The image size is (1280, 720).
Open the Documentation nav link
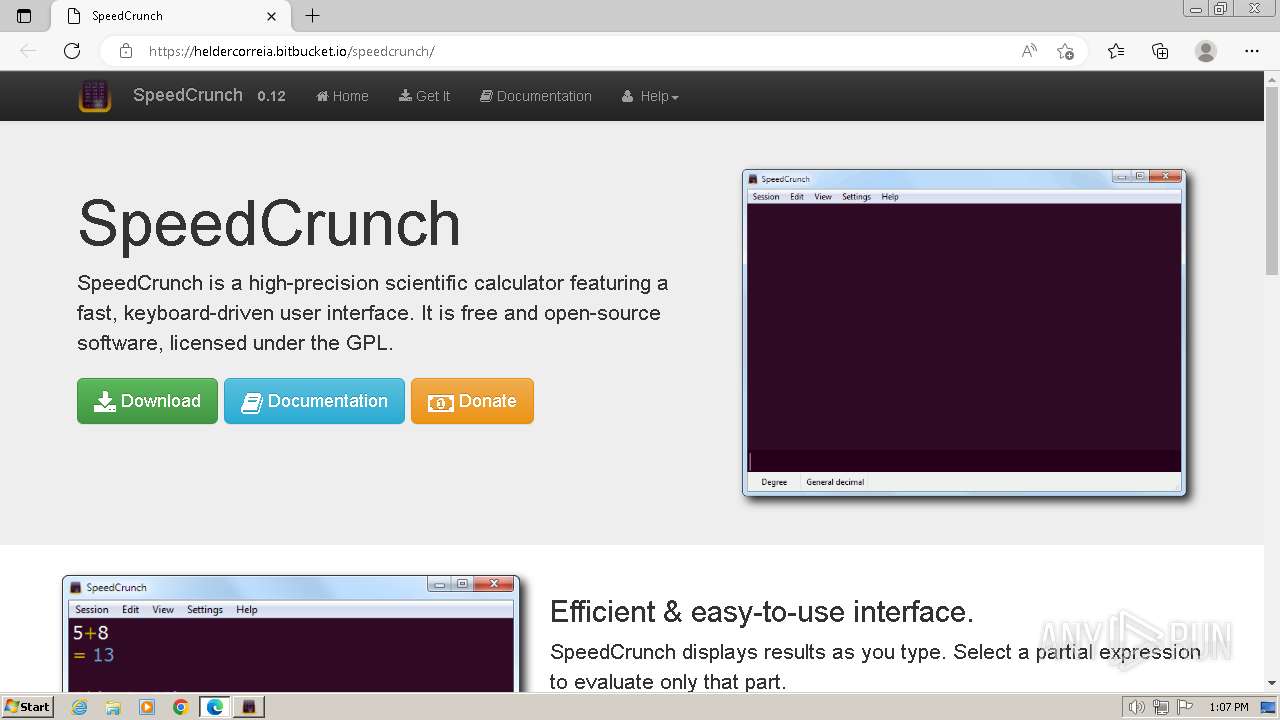[x=536, y=96]
